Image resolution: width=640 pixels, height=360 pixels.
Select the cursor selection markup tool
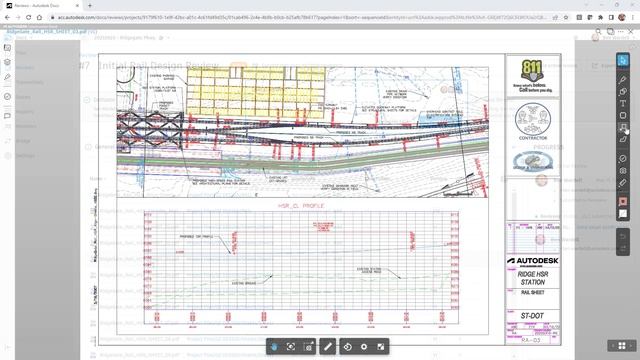pos(622,61)
